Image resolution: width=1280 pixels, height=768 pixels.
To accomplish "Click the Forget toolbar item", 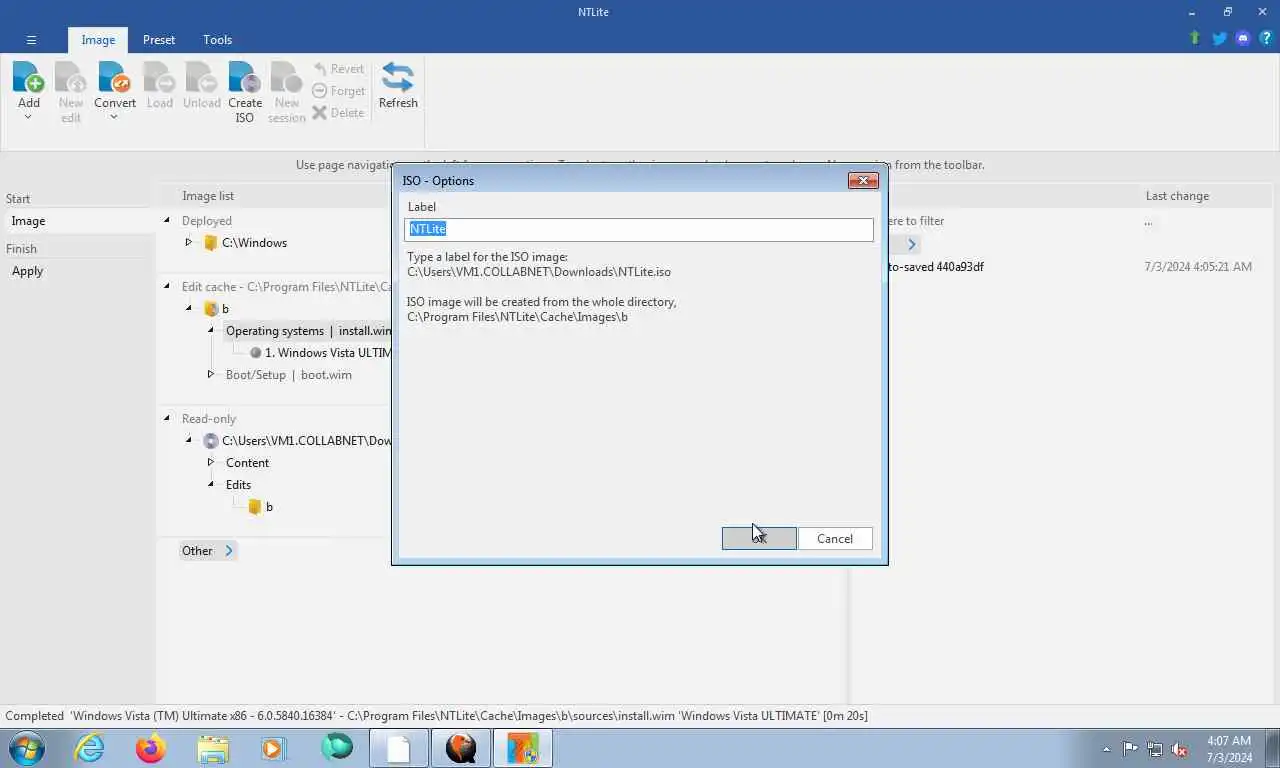I will point(338,91).
